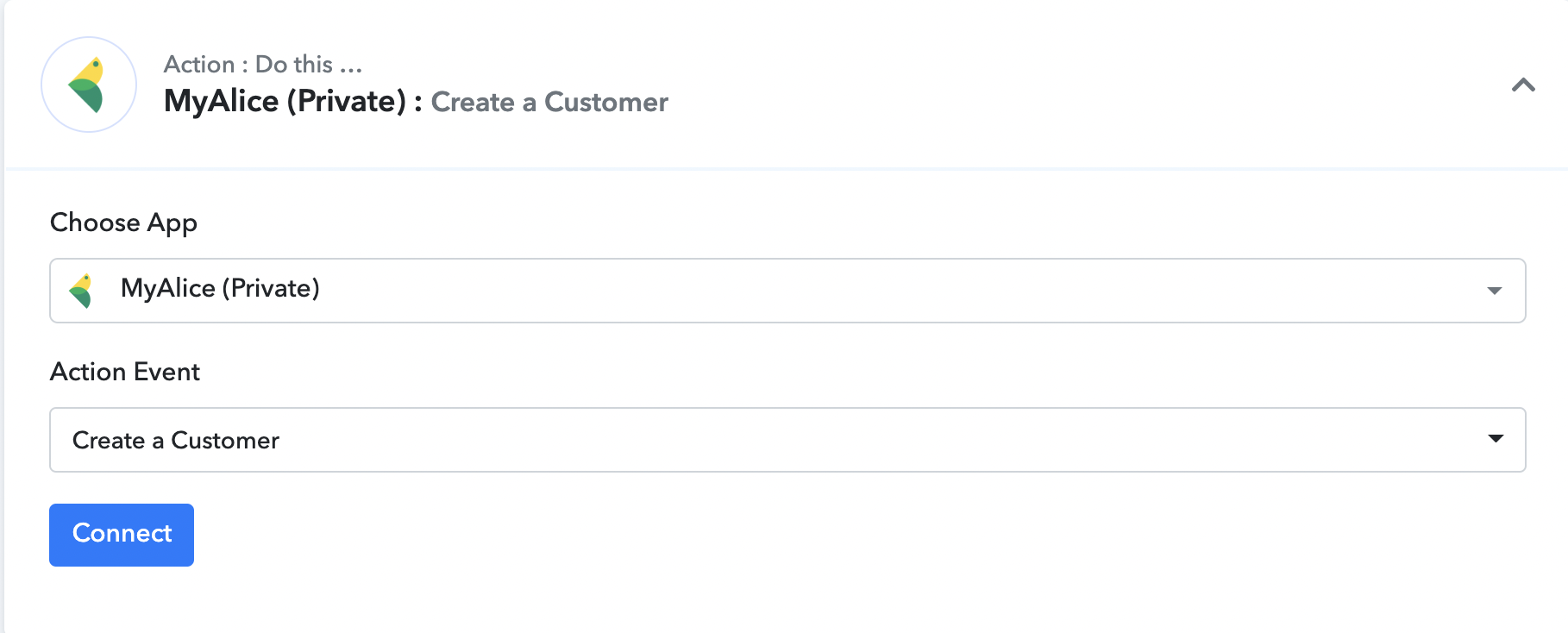Click the gray "Create a Customer" header subtitle
This screenshot has width=1568, height=633.
[x=549, y=103]
